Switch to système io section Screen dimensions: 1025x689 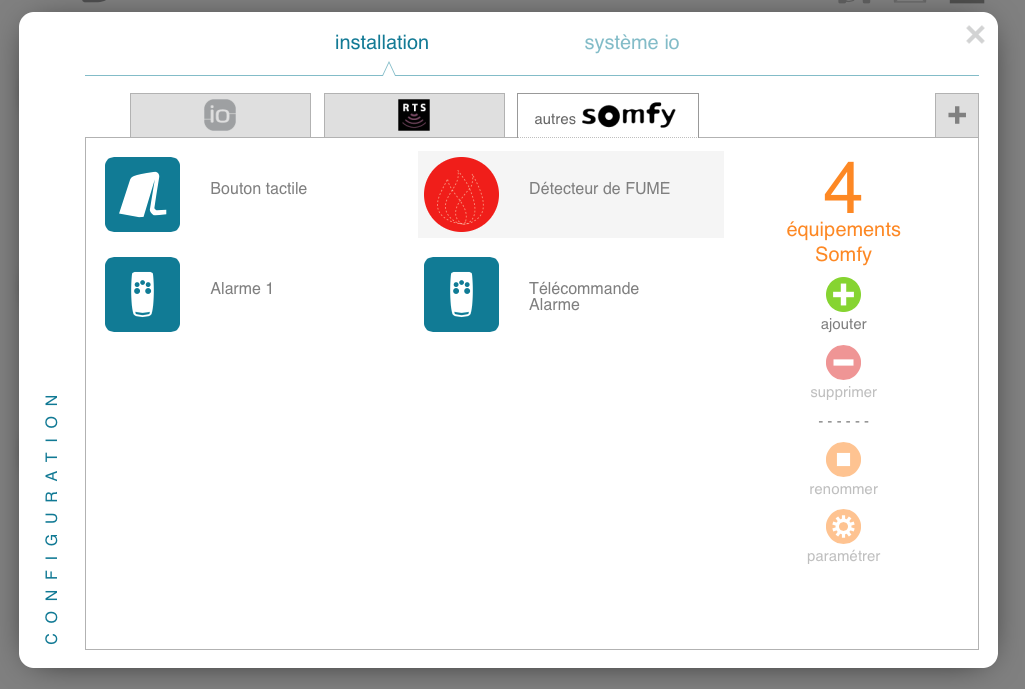tap(632, 43)
